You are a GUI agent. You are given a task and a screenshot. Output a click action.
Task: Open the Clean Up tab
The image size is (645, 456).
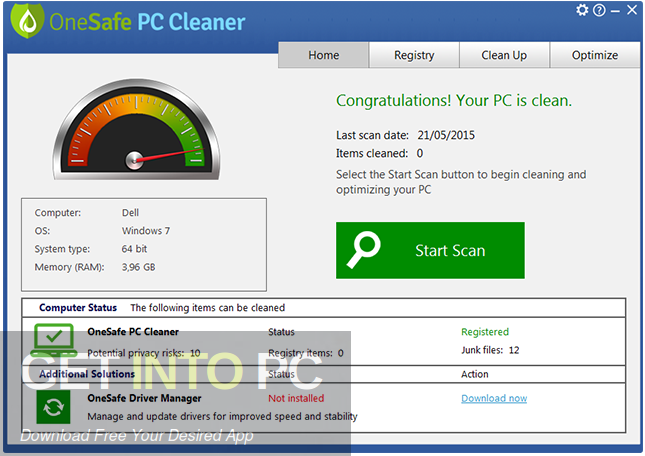coord(504,55)
